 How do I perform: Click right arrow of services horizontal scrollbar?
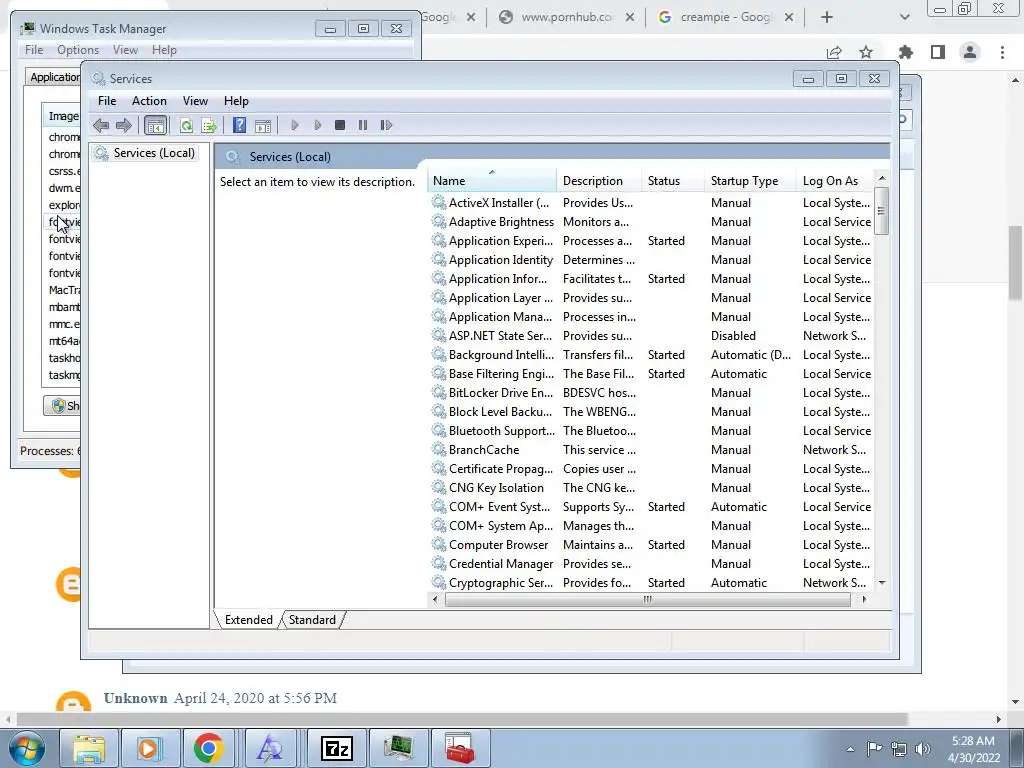(865, 600)
